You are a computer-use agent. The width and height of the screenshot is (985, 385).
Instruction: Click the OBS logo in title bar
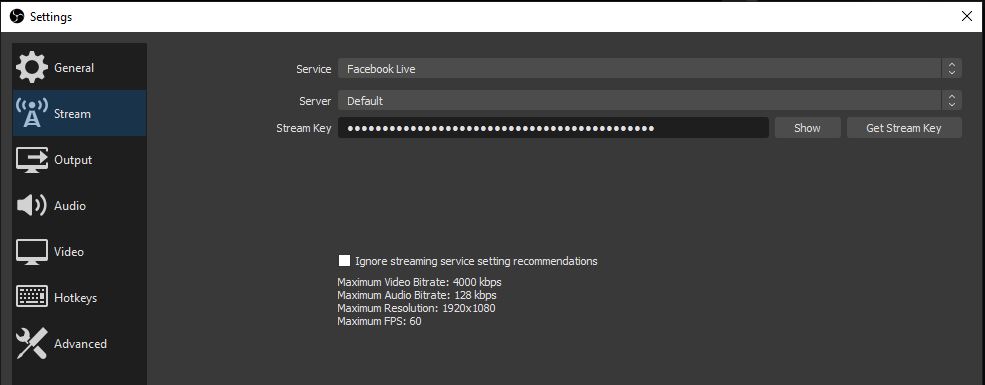[17, 16]
